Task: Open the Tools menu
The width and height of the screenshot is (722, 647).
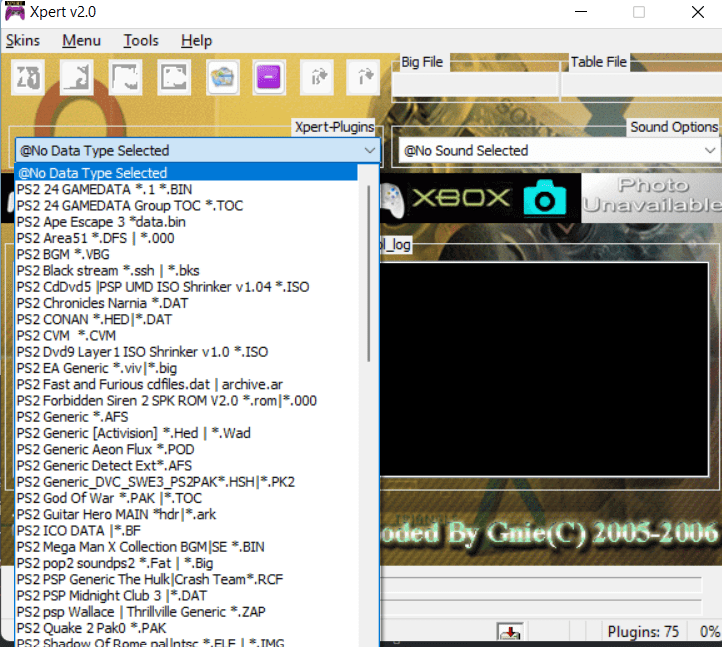Action: point(140,41)
